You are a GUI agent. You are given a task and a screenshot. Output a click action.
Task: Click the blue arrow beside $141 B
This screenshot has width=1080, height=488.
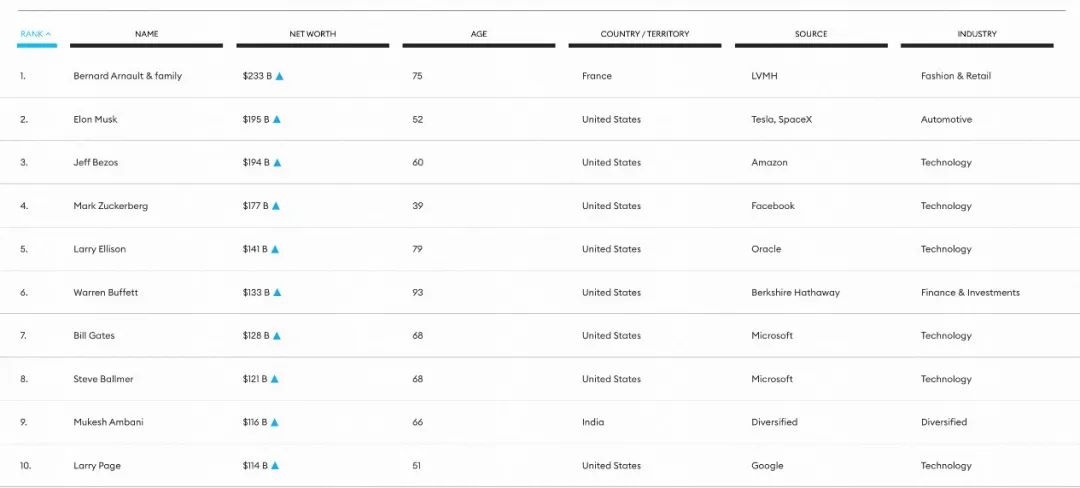(x=275, y=249)
